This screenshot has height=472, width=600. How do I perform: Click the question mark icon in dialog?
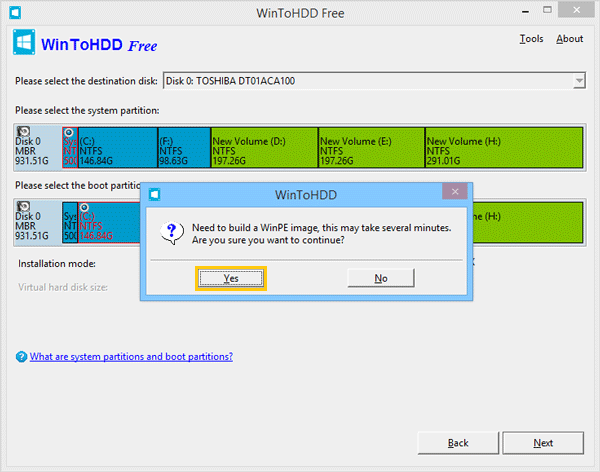(x=172, y=233)
